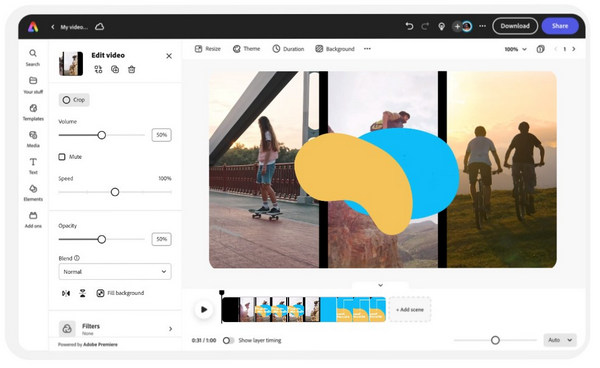Open the Blend info icon
Viewport: 600px width, 368px height.
[x=77, y=258]
